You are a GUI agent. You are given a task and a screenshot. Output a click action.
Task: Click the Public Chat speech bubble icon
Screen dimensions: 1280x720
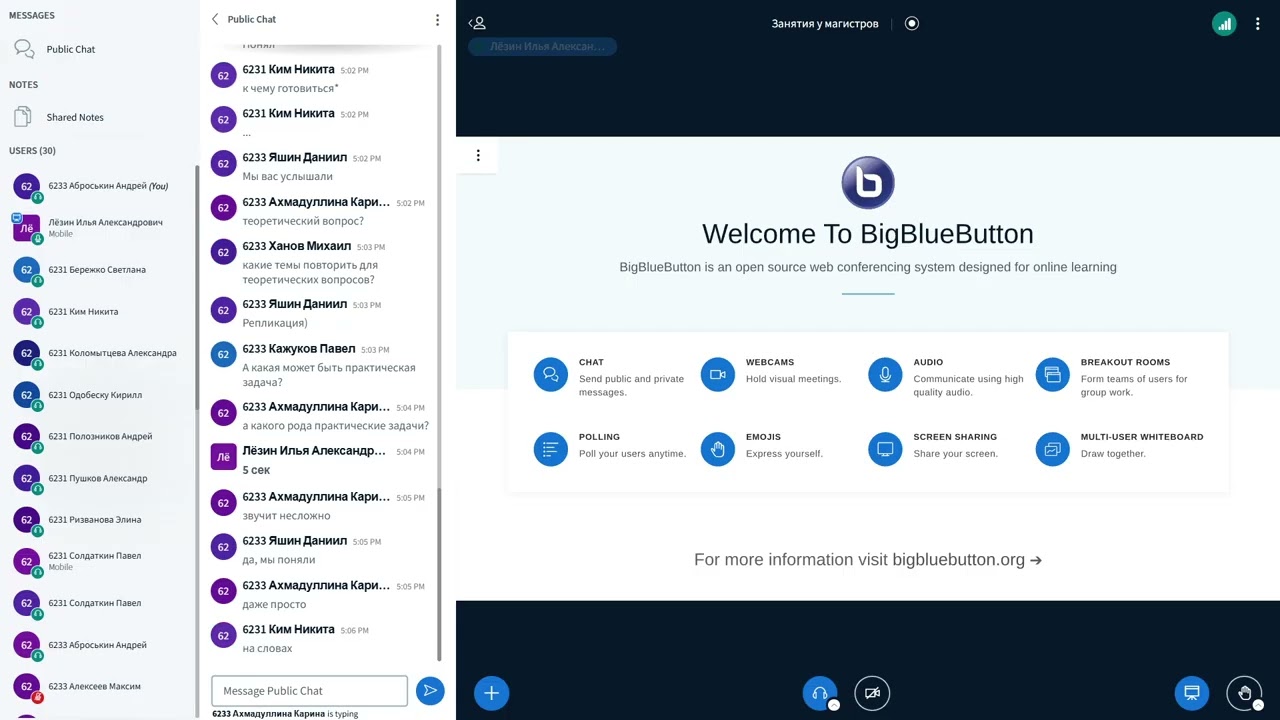pyautogui.click(x=24, y=49)
